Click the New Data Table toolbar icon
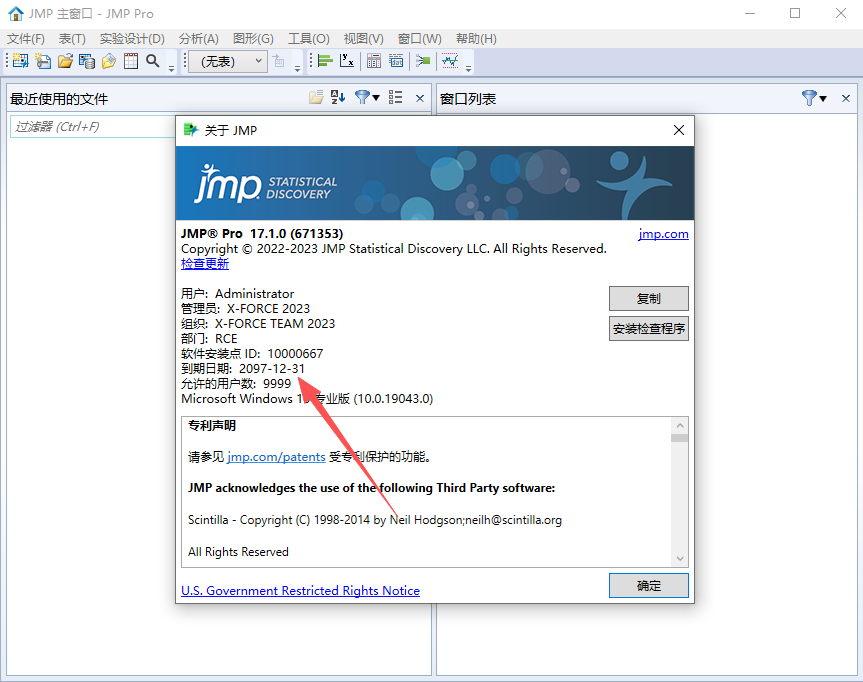The image size is (863, 682). pyautogui.click(x=20, y=61)
